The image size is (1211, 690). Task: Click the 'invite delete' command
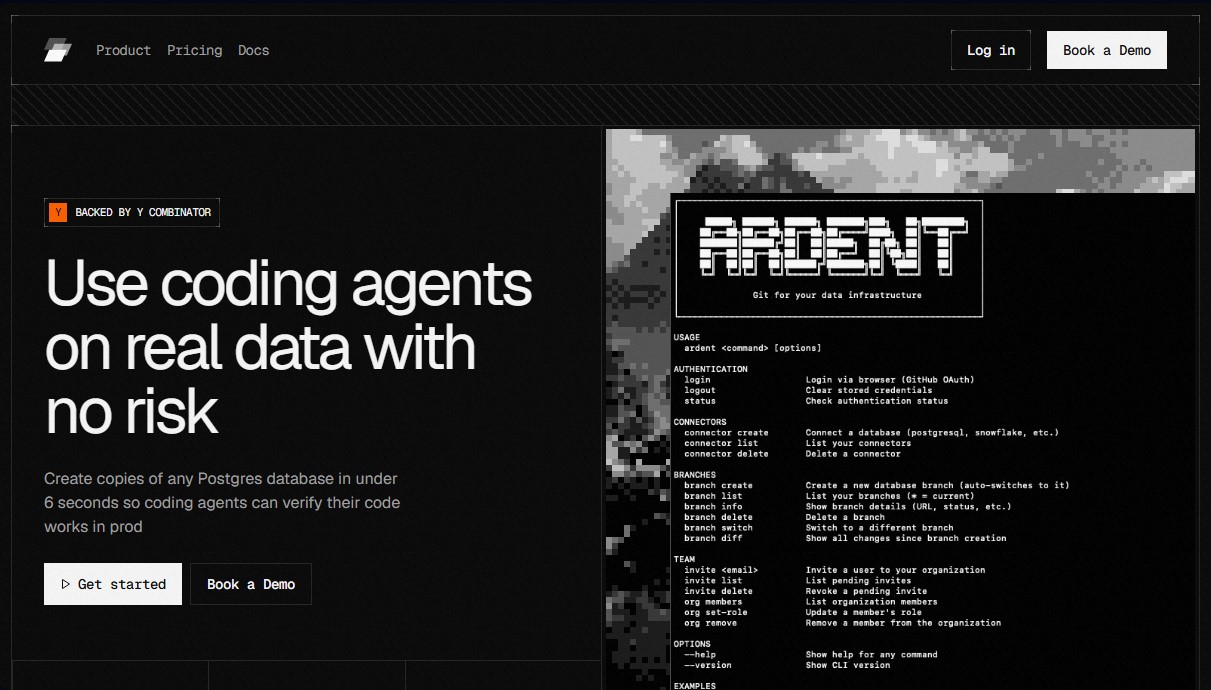coord(718,591)
